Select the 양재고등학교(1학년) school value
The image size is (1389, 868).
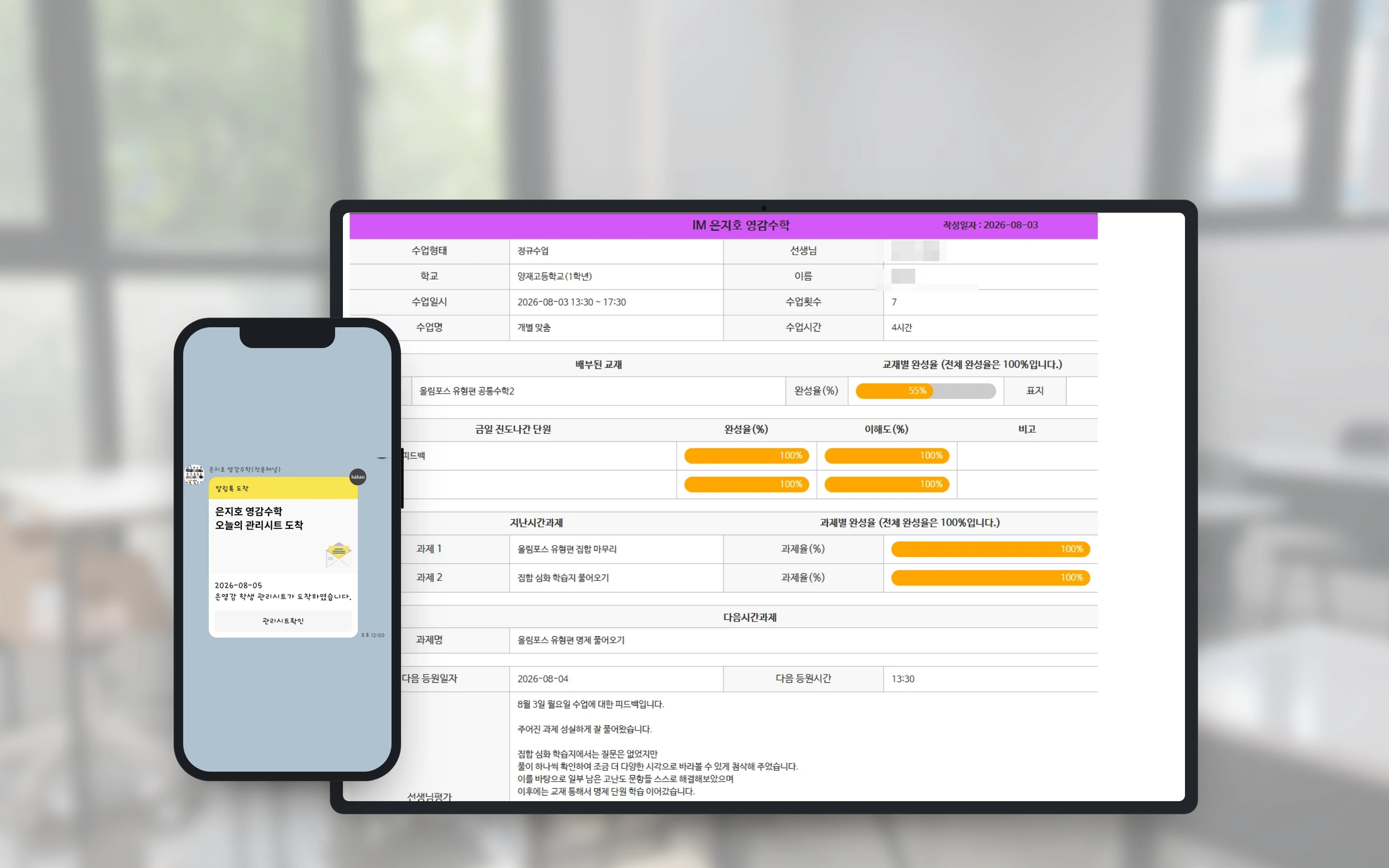554,276
